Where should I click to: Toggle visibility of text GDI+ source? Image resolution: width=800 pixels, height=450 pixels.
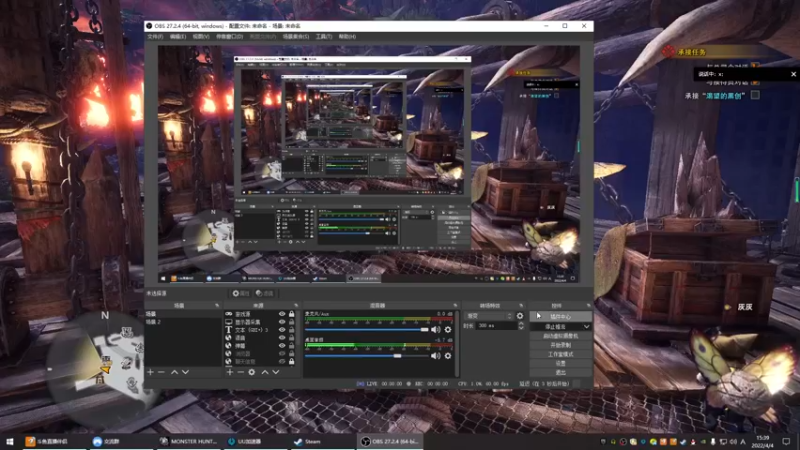282,330
